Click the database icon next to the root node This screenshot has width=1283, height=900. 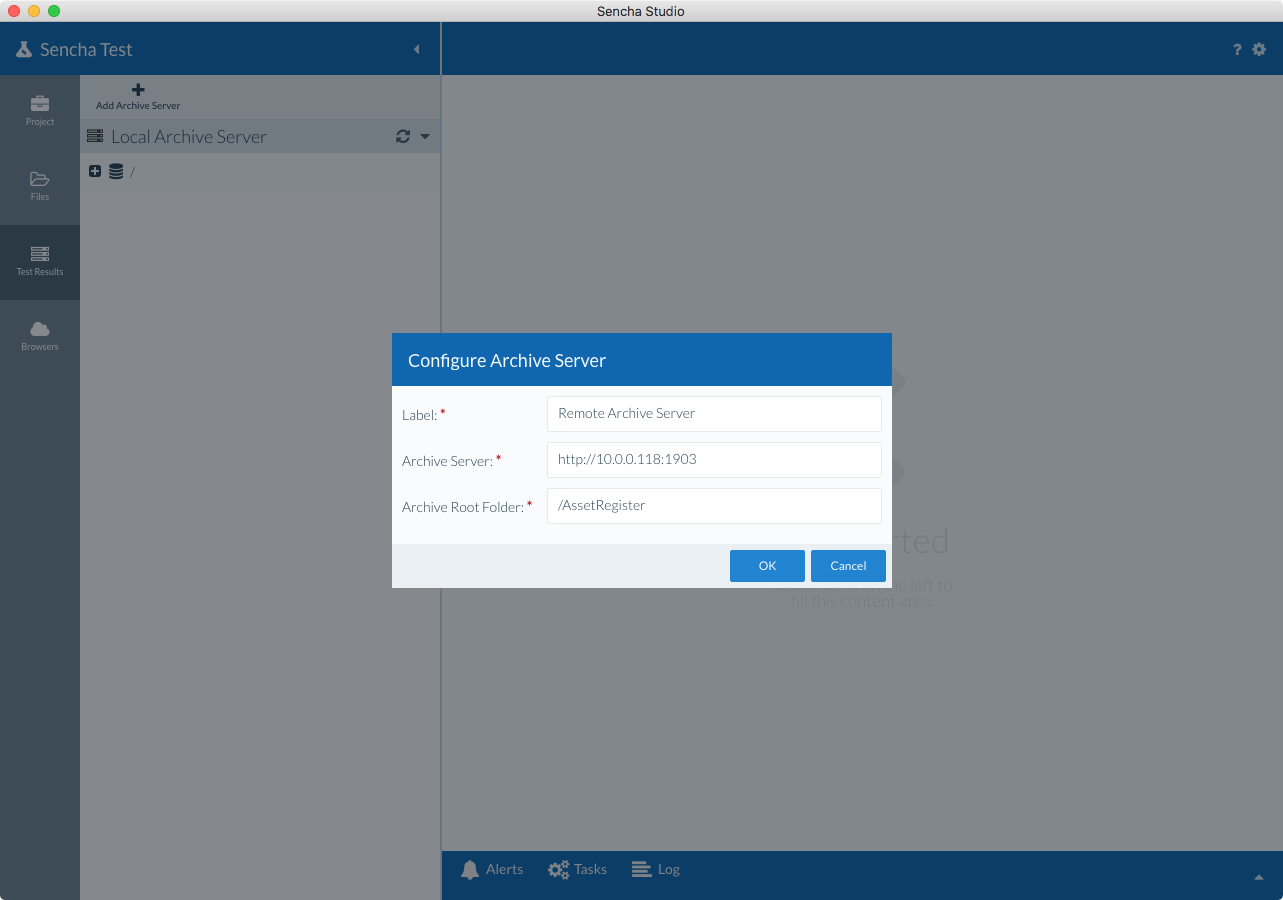tap(116, 171)
